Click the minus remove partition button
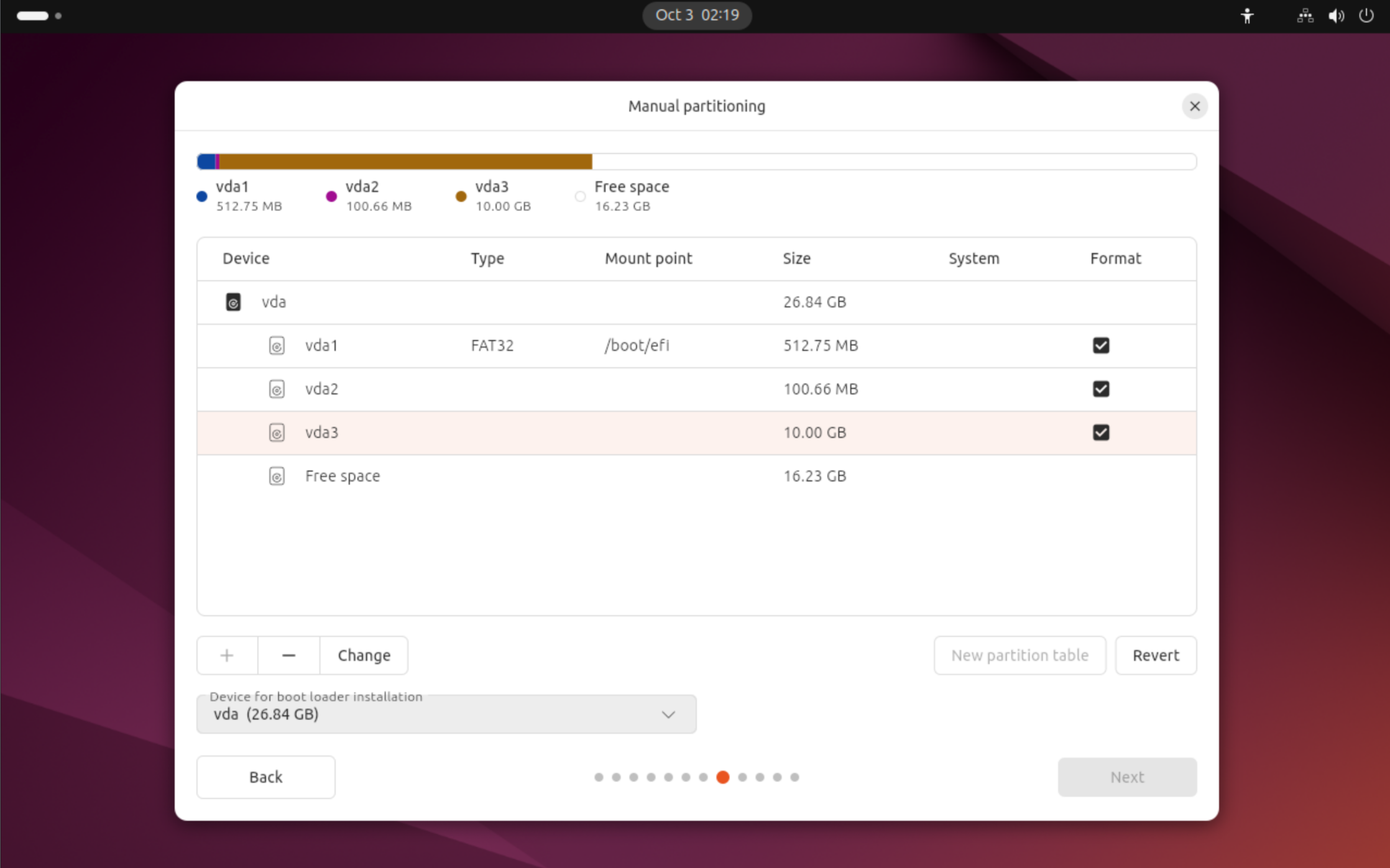 pyautogui.click(x=288, y=655)
